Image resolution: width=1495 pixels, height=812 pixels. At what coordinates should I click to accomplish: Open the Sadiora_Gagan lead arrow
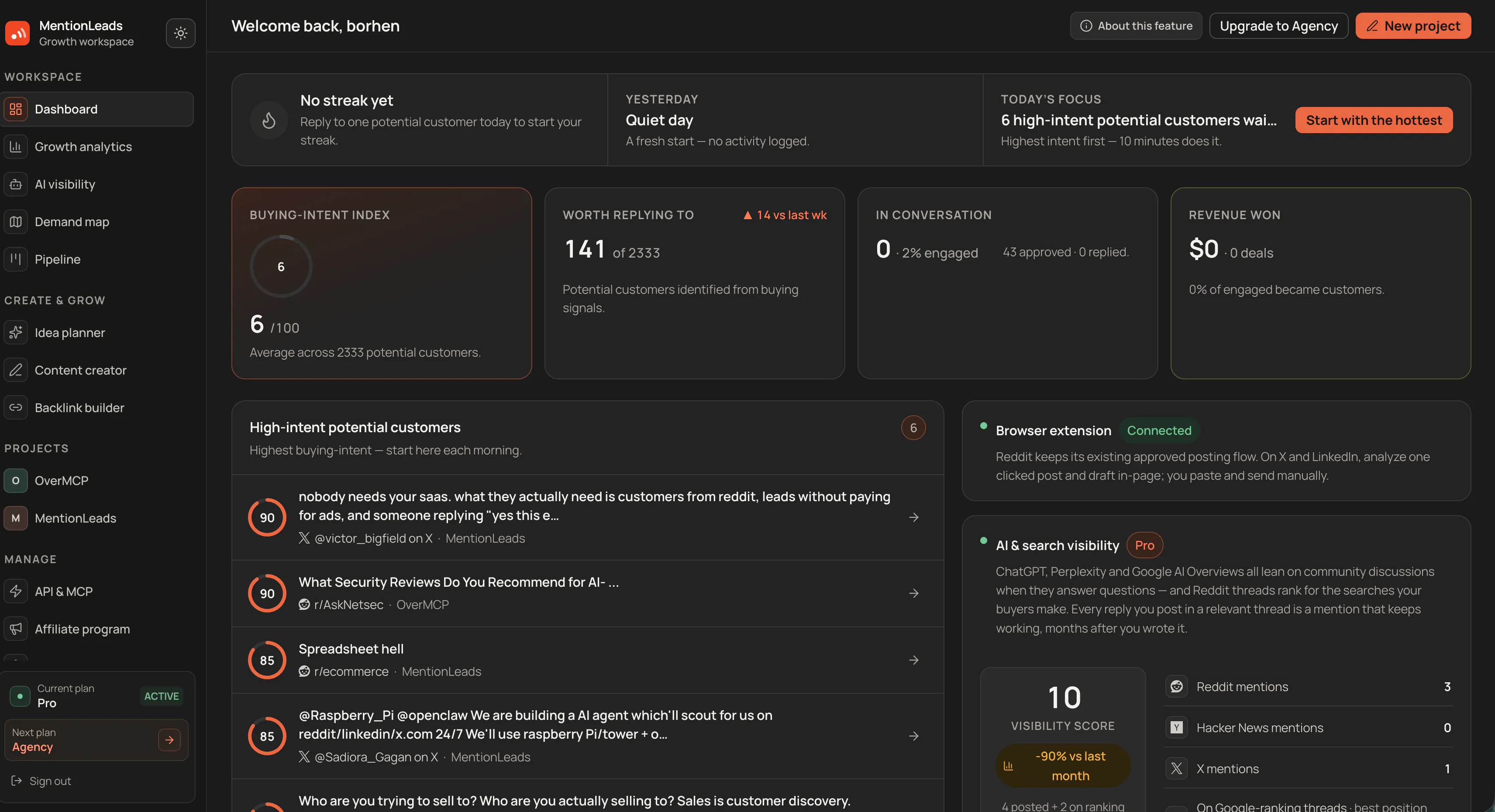913,736
